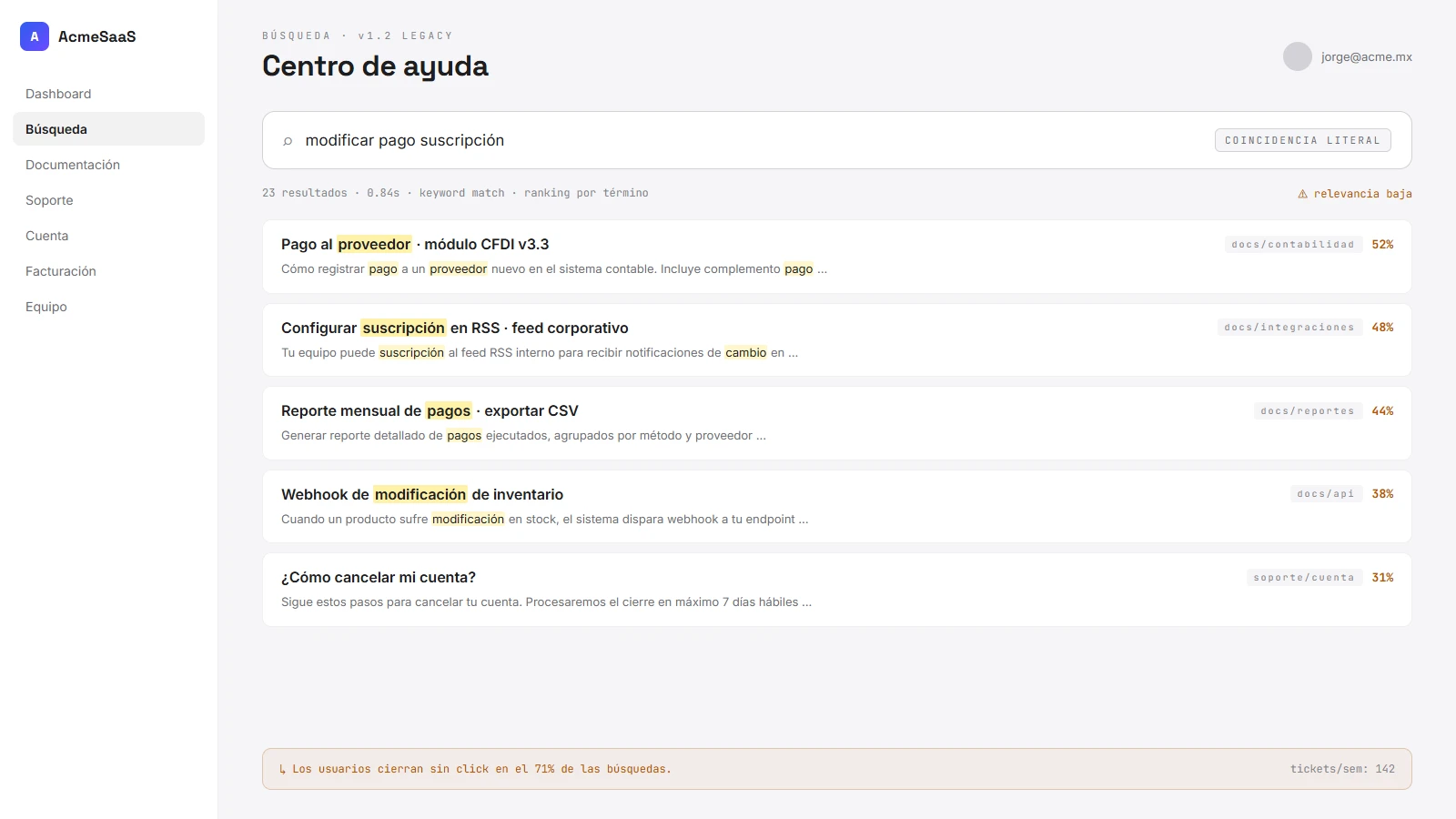
Task: Click the 44% relevance score
Action: tap(1382, 410)
